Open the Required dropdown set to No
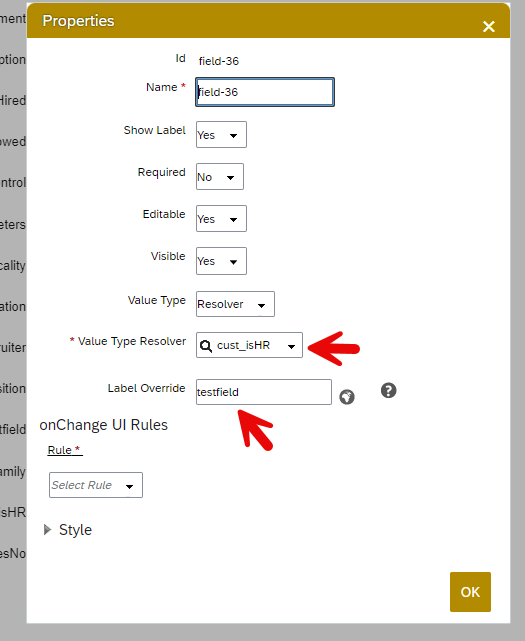This screenshot has height=641, width=525. pos(220,177)
